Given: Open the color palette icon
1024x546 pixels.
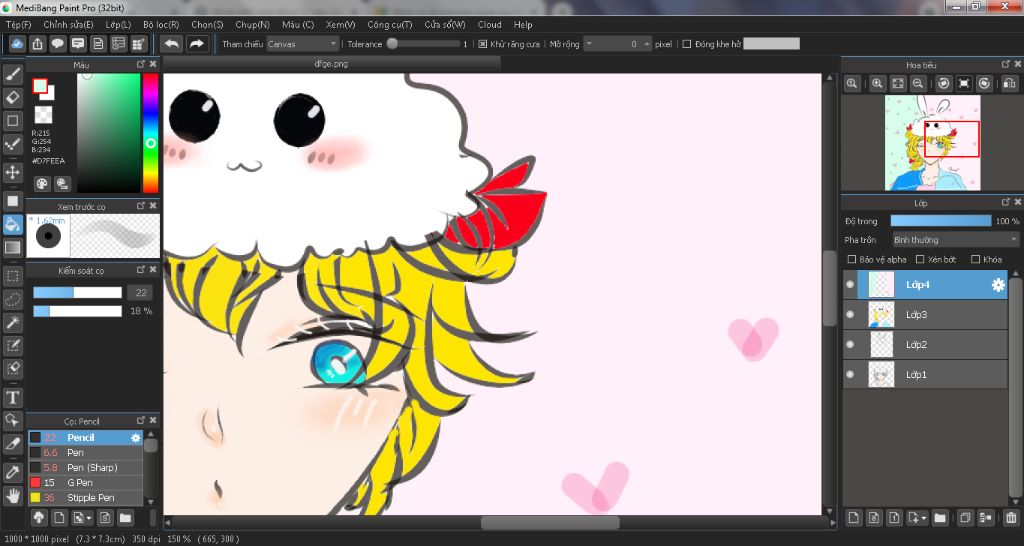Looking at the screenshot, I should pyautogui.click(x=42, y=184).
